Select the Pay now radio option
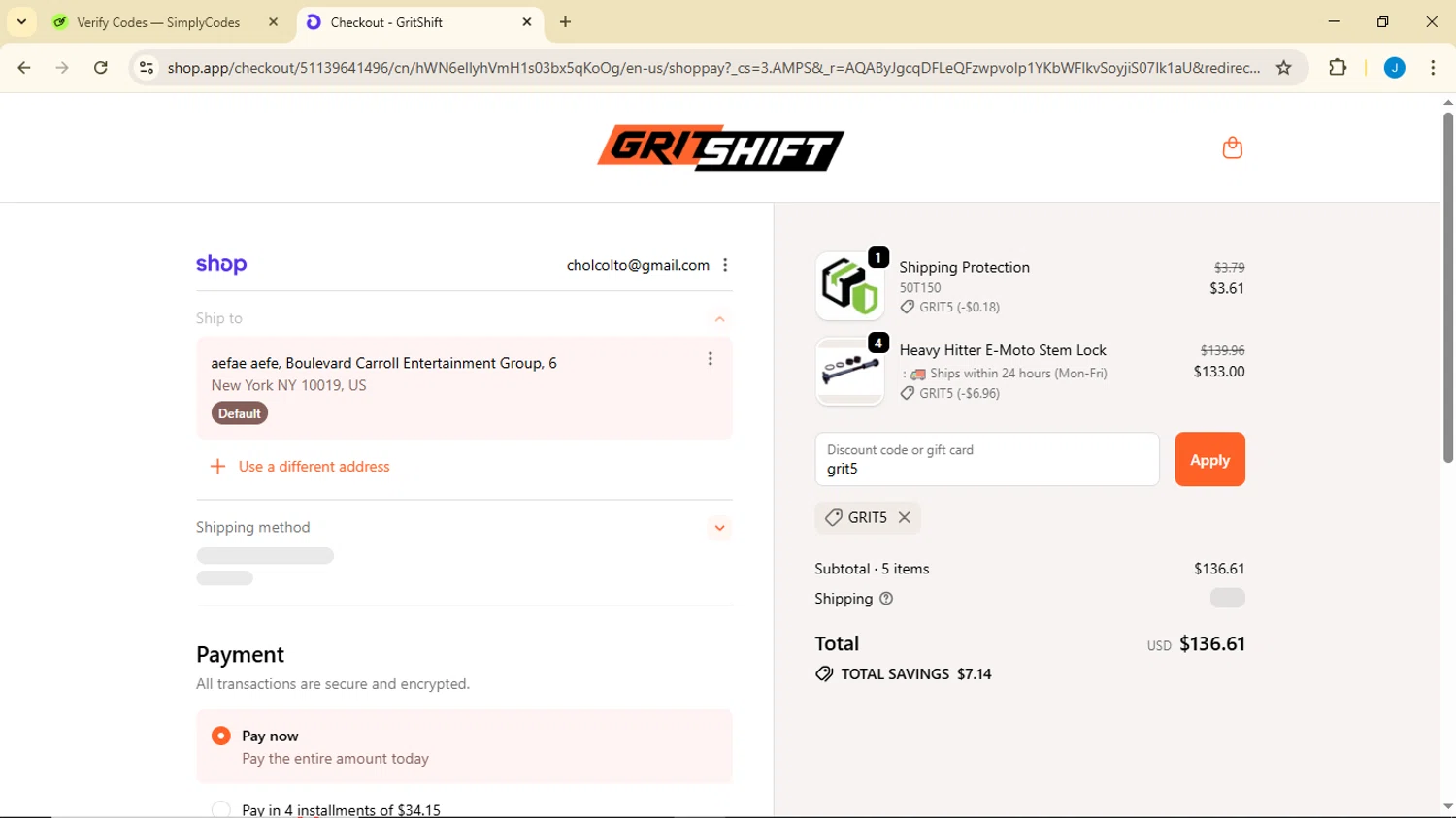Screen dimensions: 1456x818 click(221, 736)
